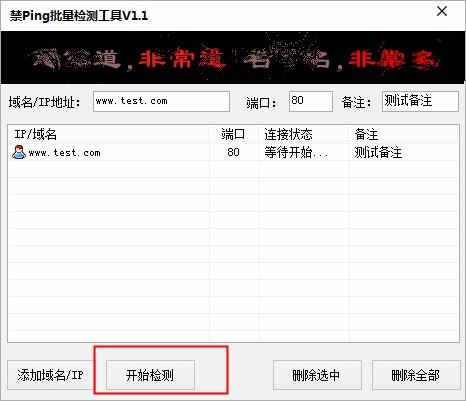Click the title bar text 禁Ping批量检测工具V1.1
The width and height of the screenshot is (466, 401).
click(79, 15)
